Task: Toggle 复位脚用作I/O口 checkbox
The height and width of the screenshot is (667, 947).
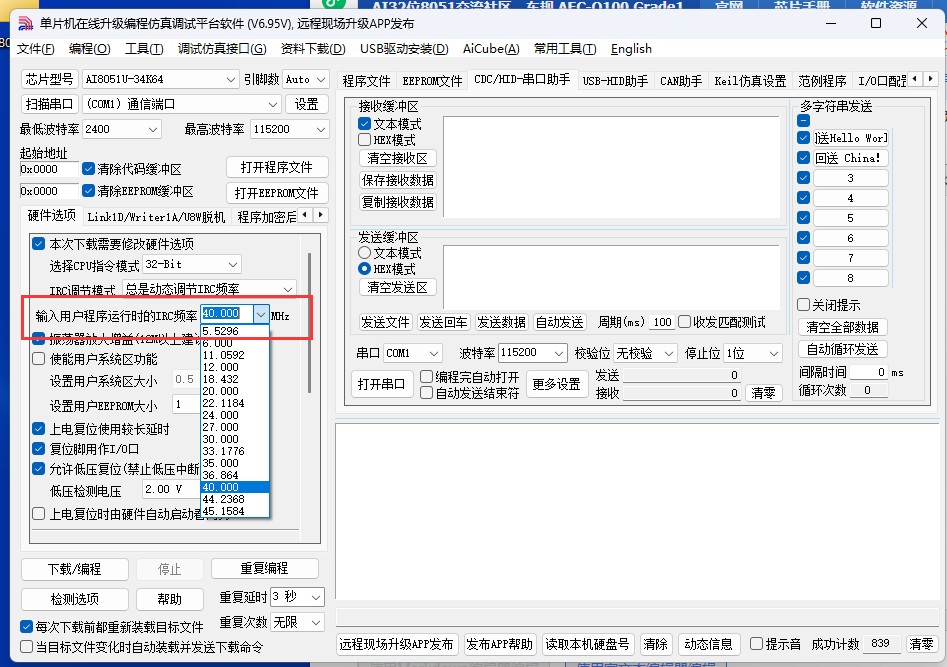Action: tap(39, 449)
